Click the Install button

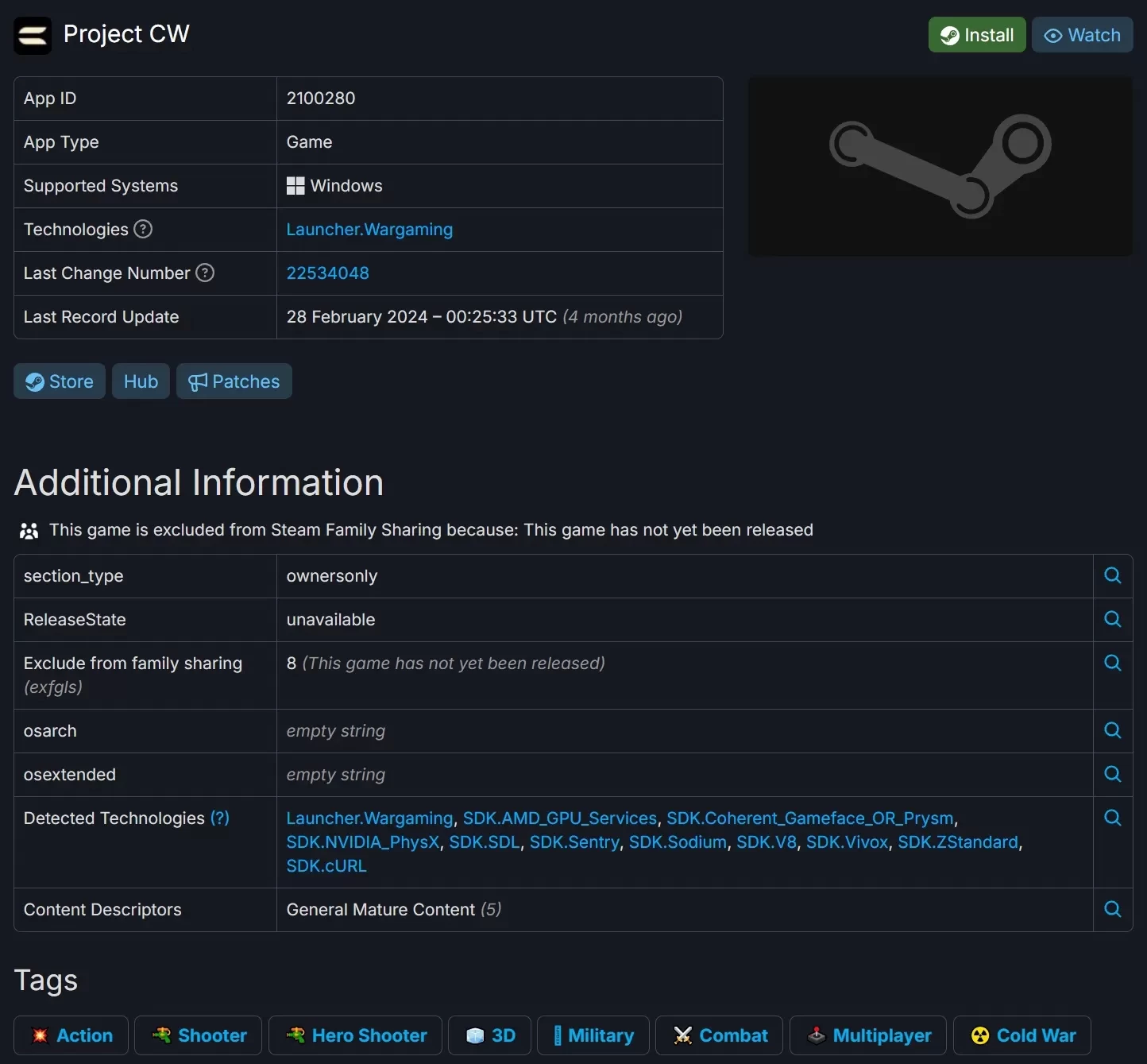point(977,35)
